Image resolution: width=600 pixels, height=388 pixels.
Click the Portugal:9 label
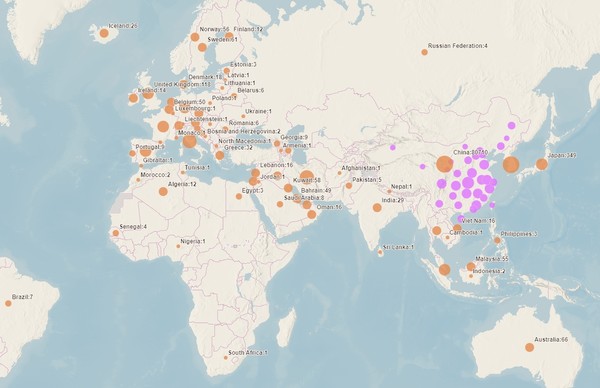[150, 147]
